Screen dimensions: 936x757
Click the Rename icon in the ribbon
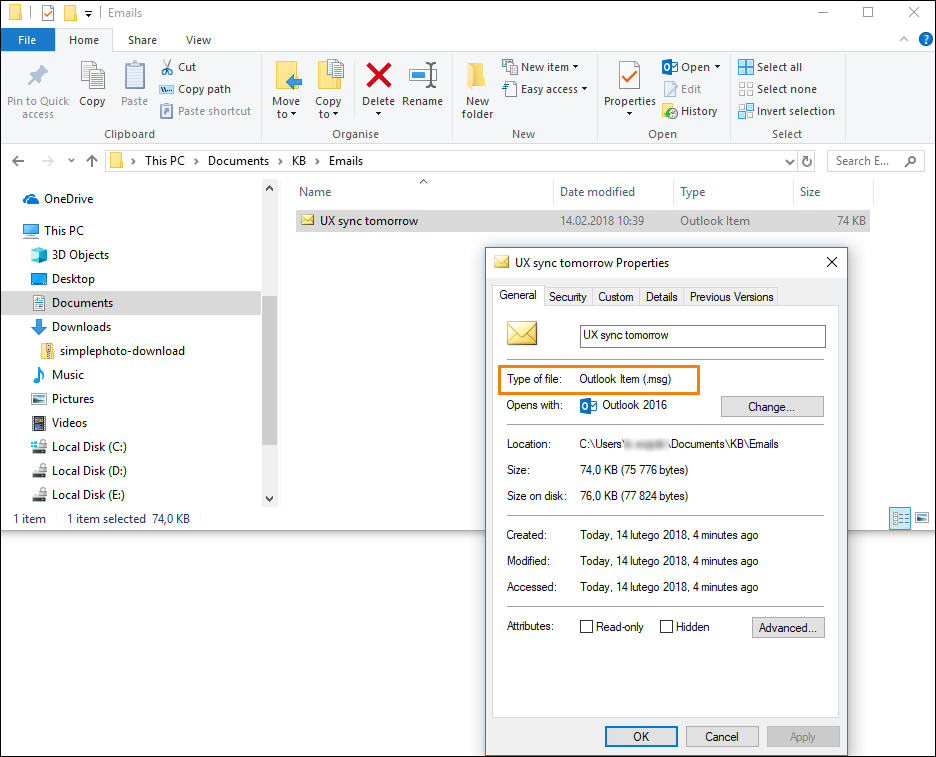[422, 78]
